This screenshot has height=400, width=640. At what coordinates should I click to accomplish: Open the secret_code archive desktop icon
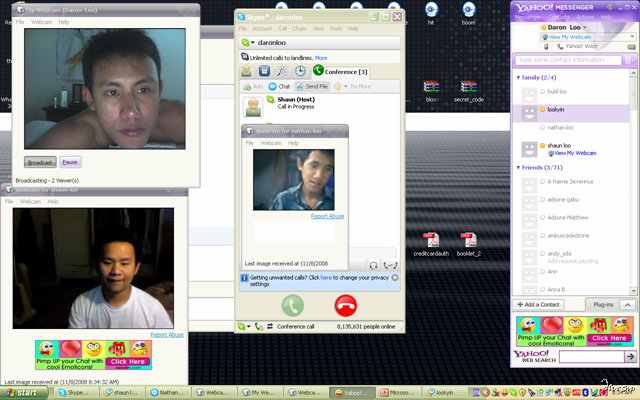click(x=469, y=91)
